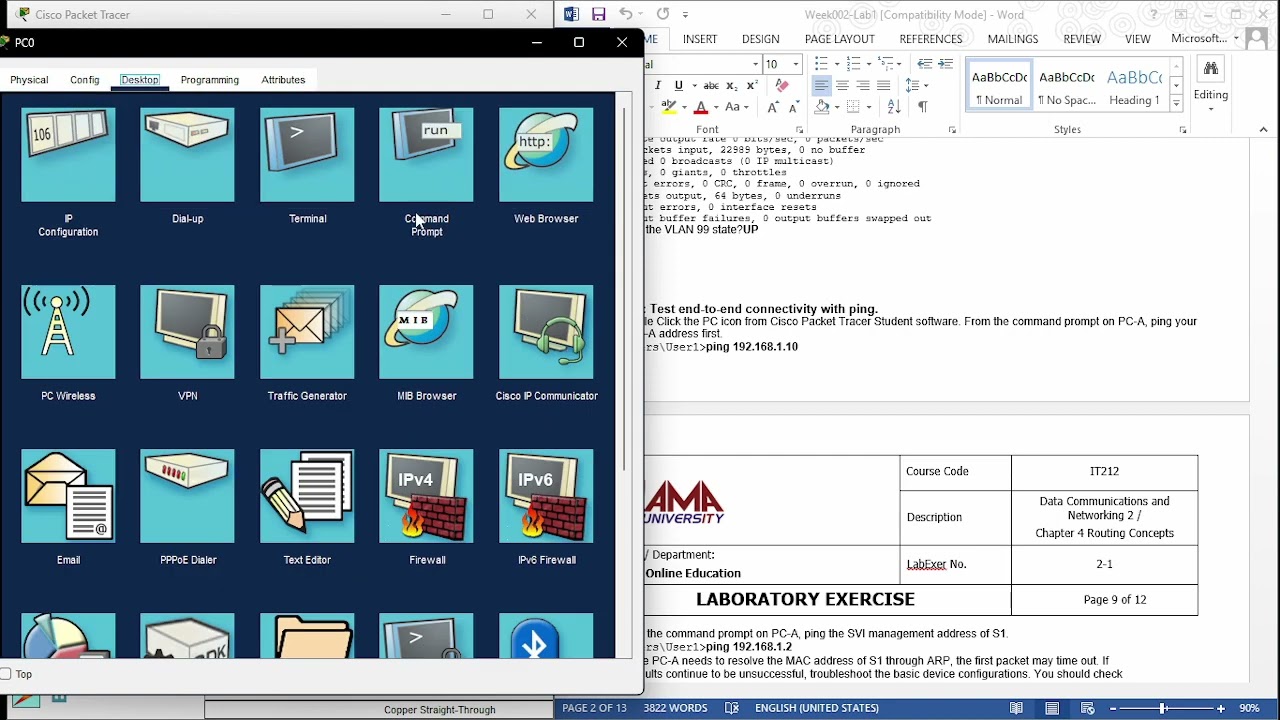
Task: Click the Word Repeat arrow icon
Action: click(662, 14)
